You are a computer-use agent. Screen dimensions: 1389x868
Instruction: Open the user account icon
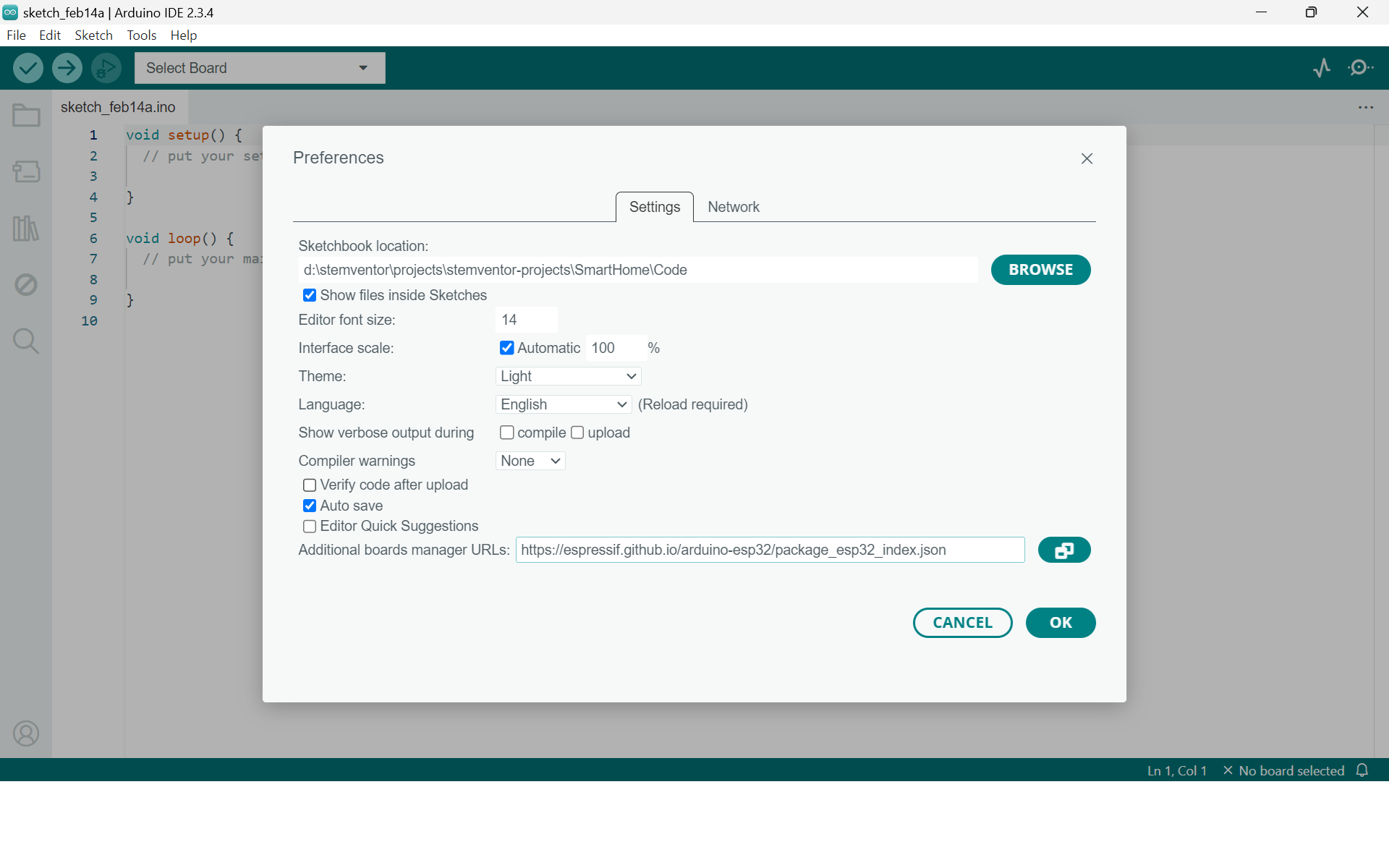click(26, 733)
